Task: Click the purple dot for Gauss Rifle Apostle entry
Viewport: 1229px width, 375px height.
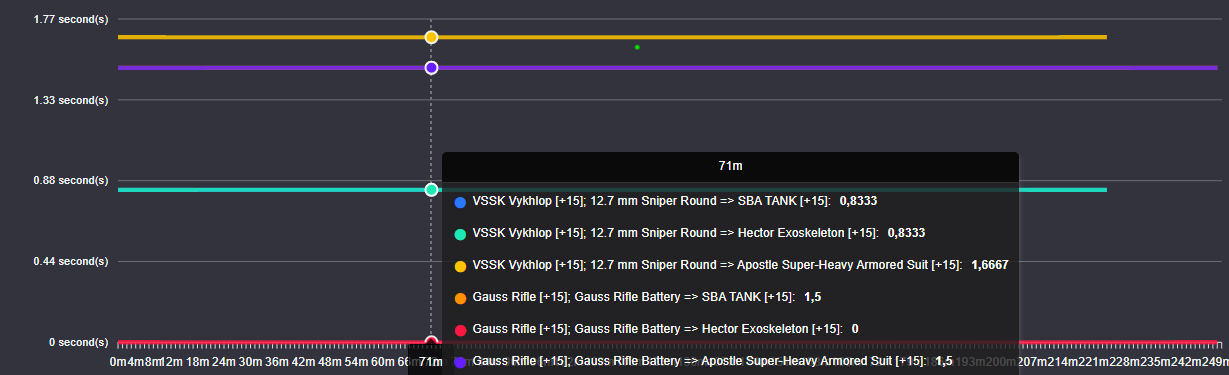Action: [460, 362]
